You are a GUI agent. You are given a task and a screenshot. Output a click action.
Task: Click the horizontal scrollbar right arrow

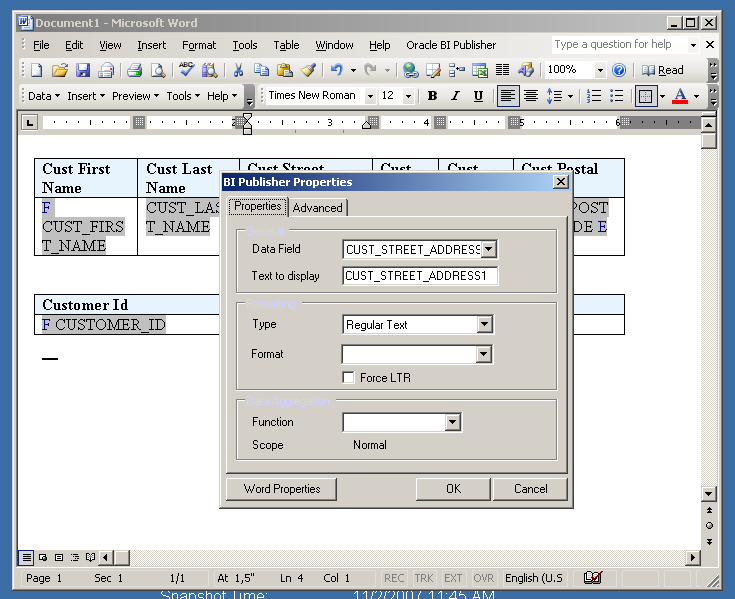693,558
